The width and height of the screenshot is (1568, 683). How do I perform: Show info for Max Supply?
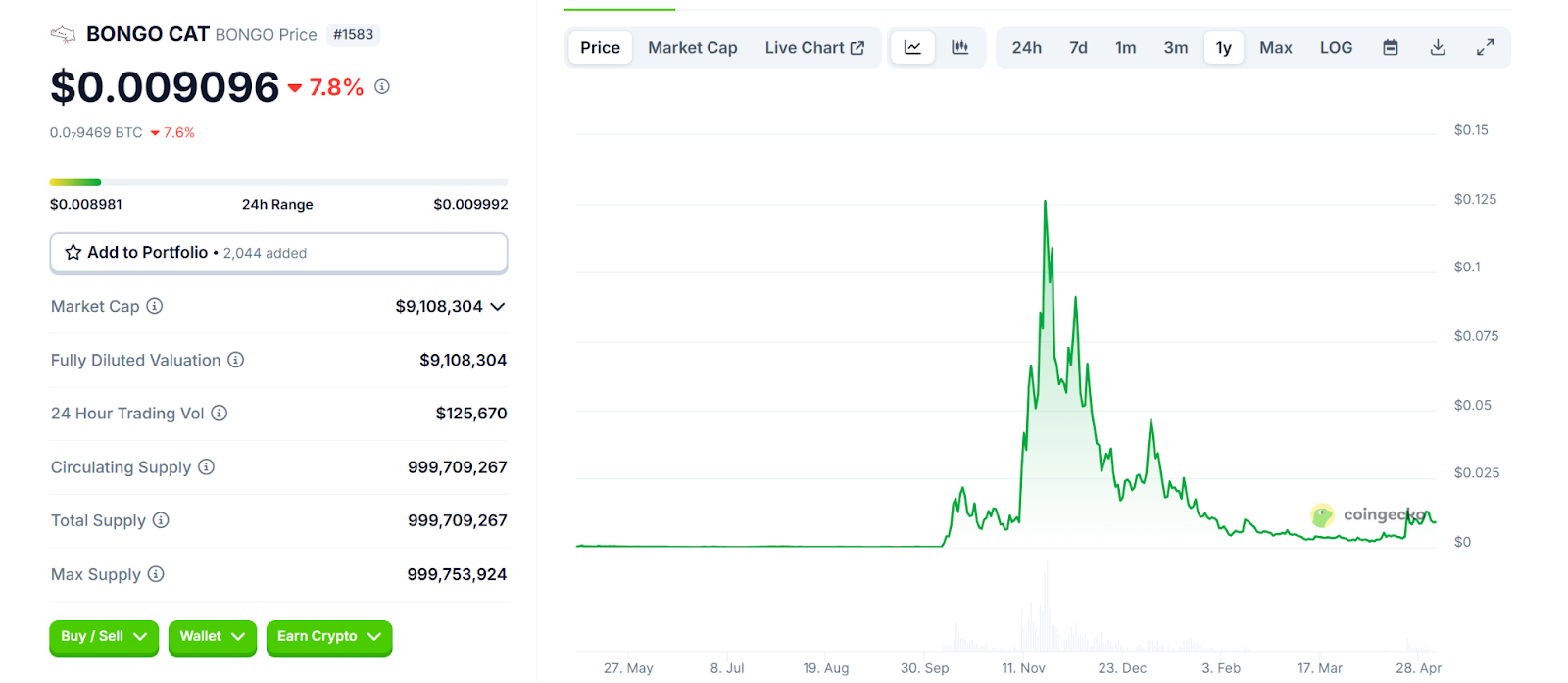coord(156,574)
